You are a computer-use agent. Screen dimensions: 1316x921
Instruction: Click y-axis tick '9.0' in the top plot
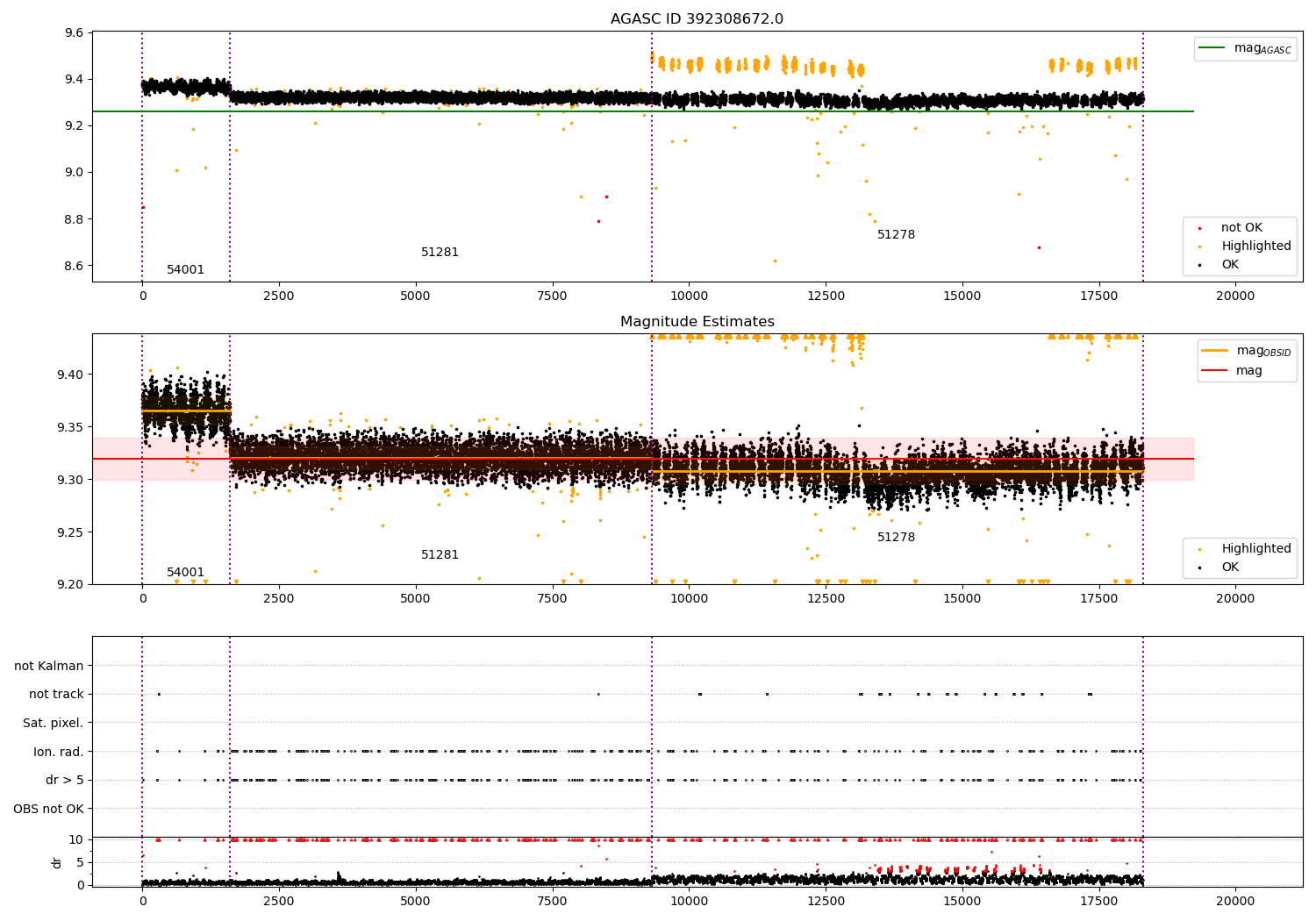click(75, 173)
